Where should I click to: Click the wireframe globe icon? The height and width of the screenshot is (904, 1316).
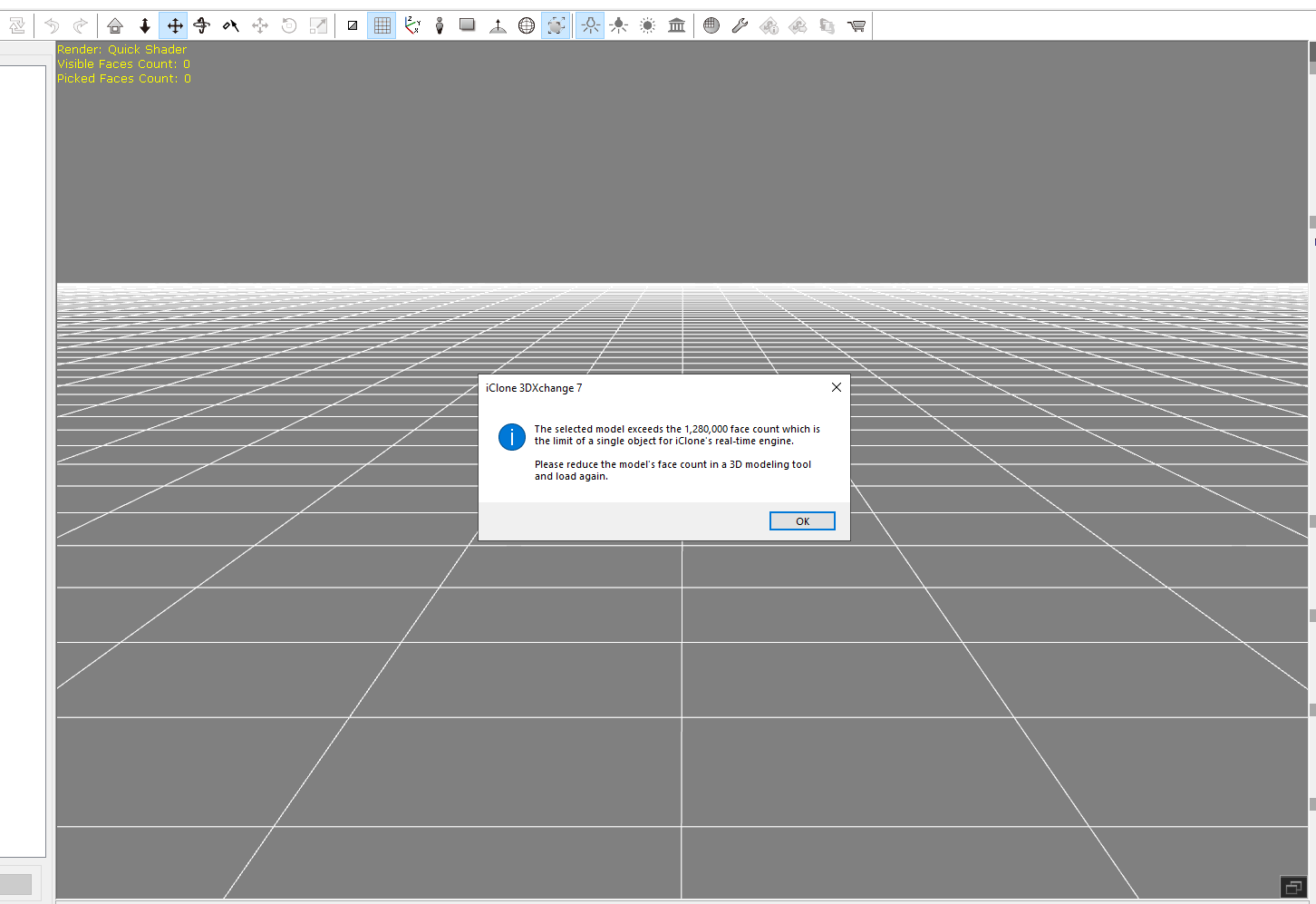(x=527, y=26)
